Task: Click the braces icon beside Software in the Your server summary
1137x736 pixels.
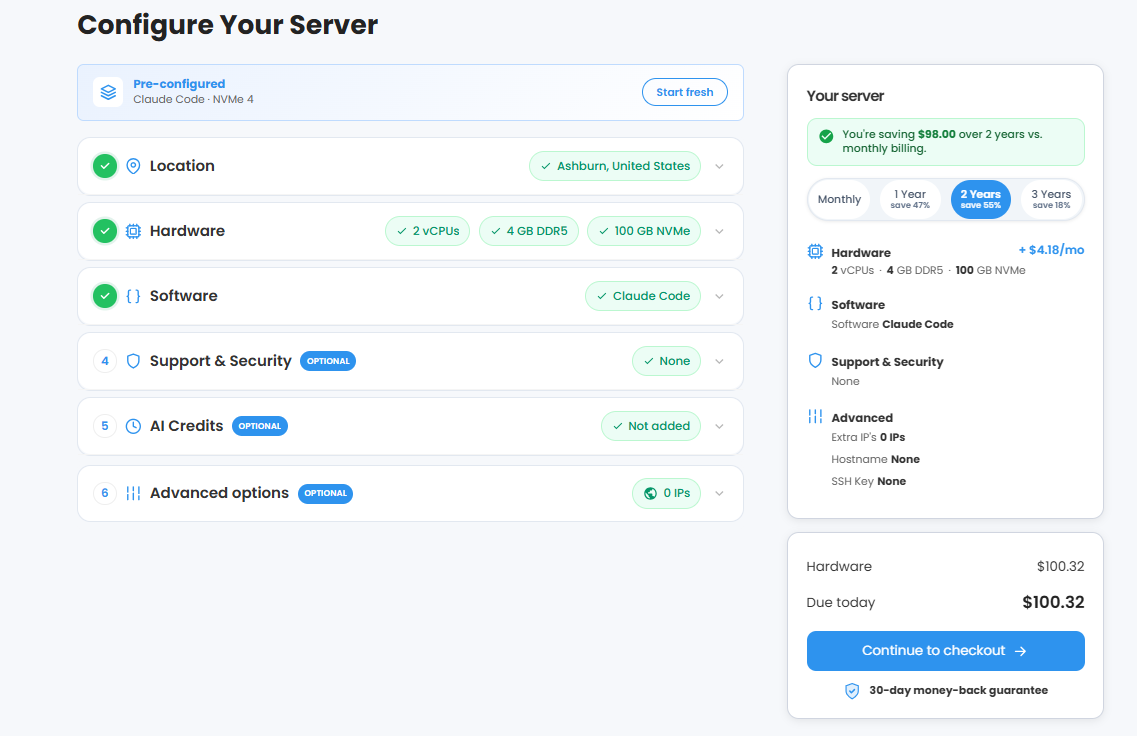Action: pyautogui.click(x=815, y=304)
